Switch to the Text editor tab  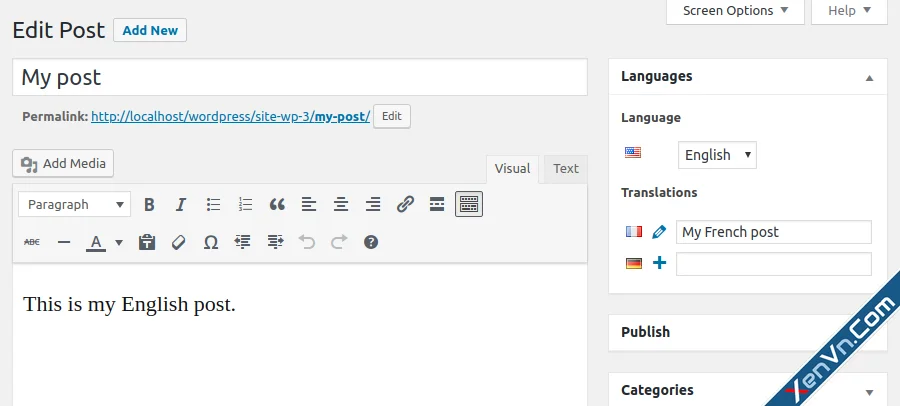[x=565, y=169]
